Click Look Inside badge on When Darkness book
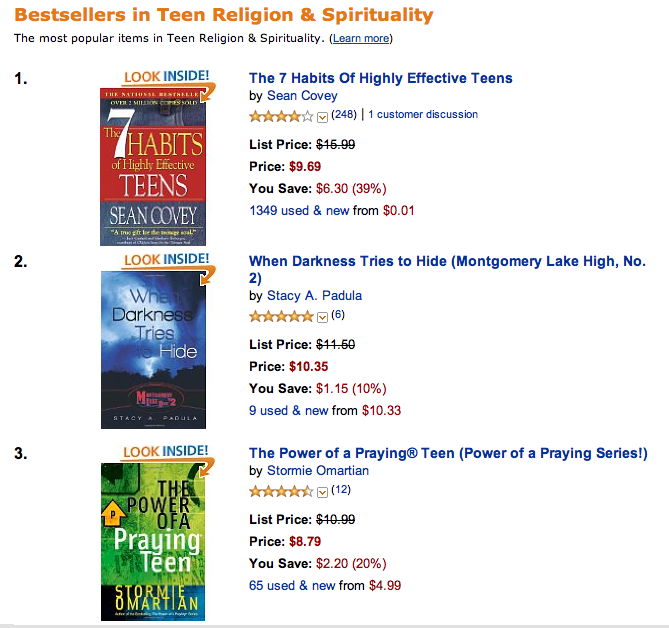The width and height of the screenshot is (669, 628). click(166, 260)
